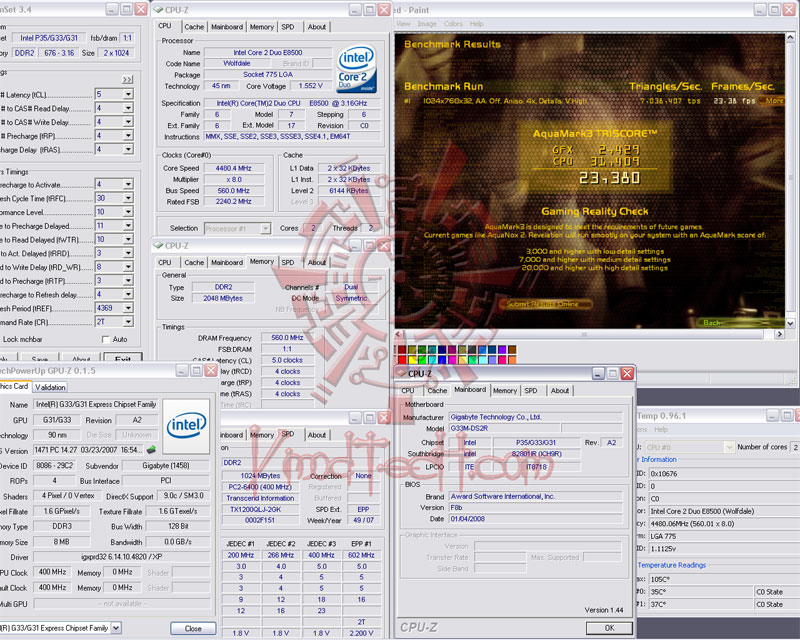The height and width of the screenshot is (640, 800).
Task: Expand the Read to Precharge (tRTP) dropdown
Action: [128, 281]
